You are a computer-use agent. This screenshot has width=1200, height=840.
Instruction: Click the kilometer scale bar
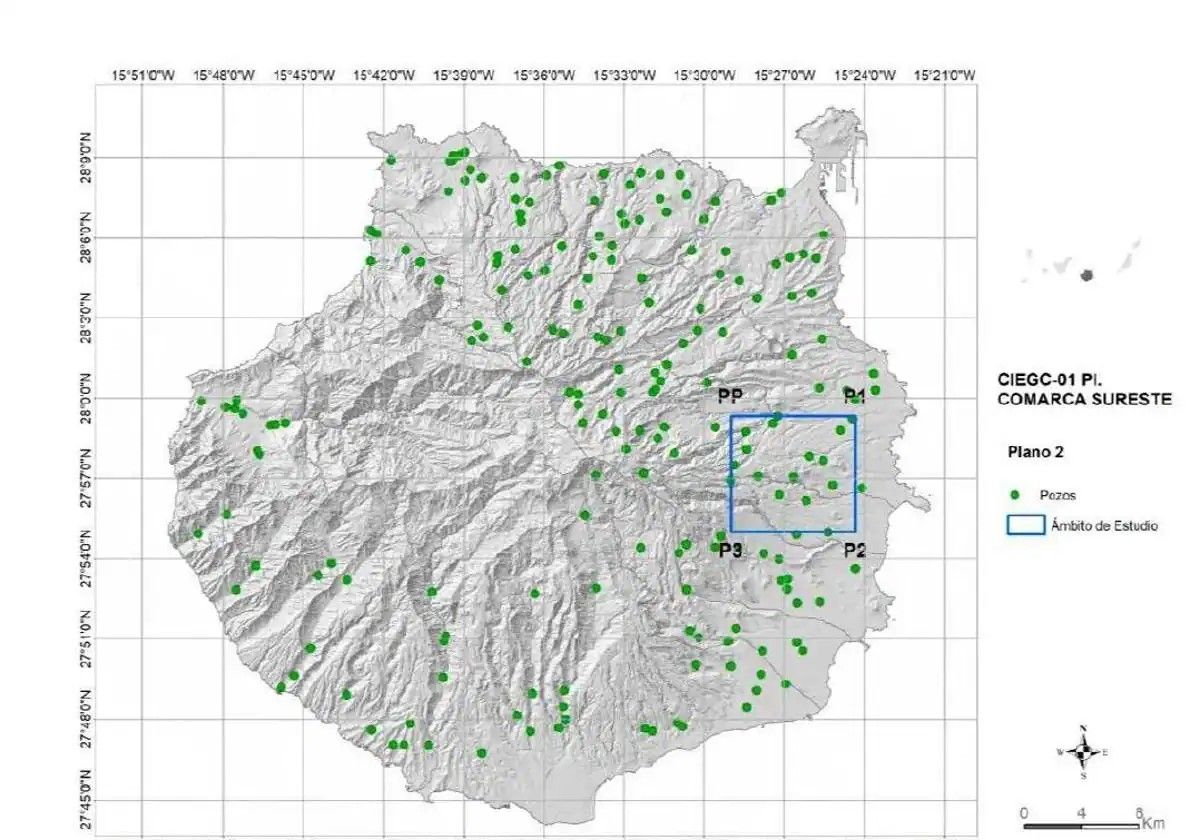(x=1081, y=825)
